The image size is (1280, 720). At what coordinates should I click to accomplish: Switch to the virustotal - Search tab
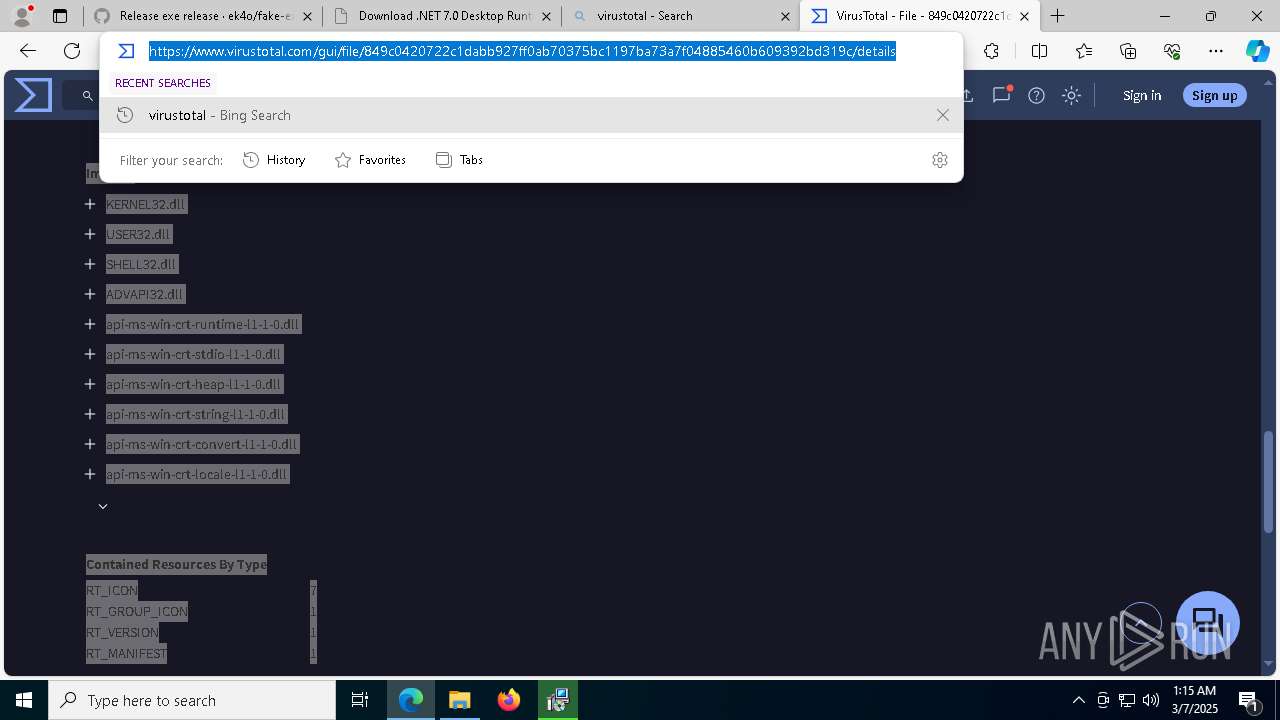pyautogui.click(x=681, y=16)
